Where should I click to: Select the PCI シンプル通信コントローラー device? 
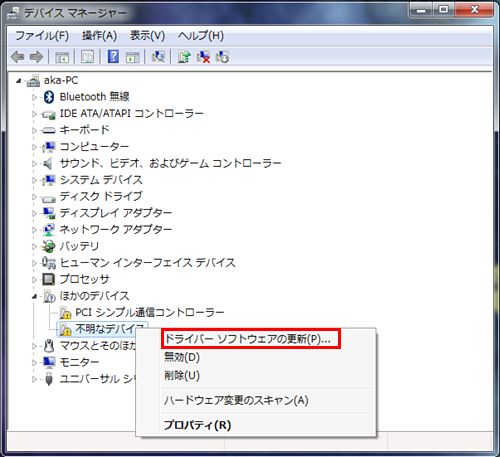click(150, 312)
